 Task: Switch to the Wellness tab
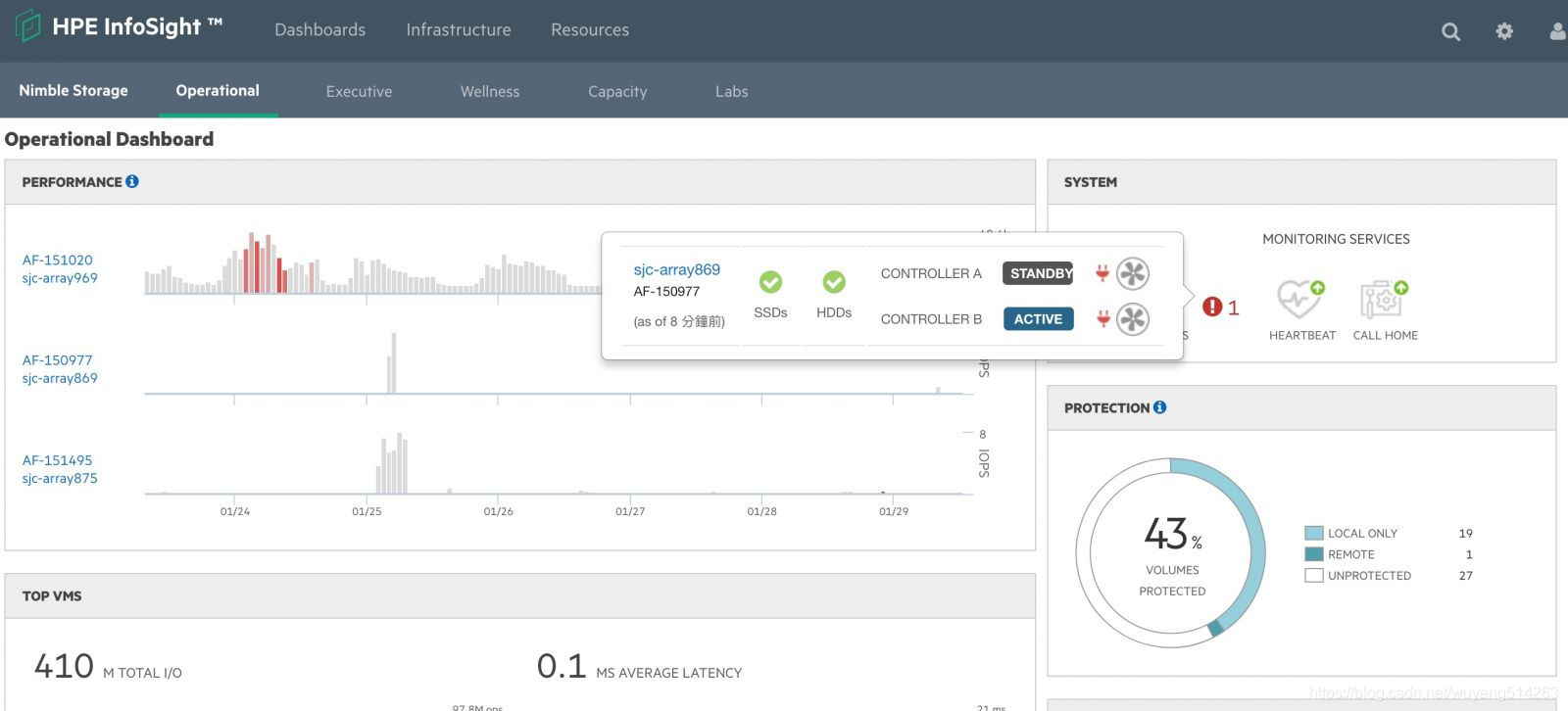[x=490, y=91]
